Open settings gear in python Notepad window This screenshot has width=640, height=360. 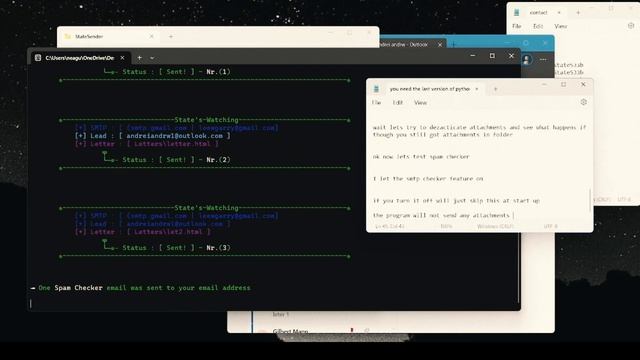point(584,102)
